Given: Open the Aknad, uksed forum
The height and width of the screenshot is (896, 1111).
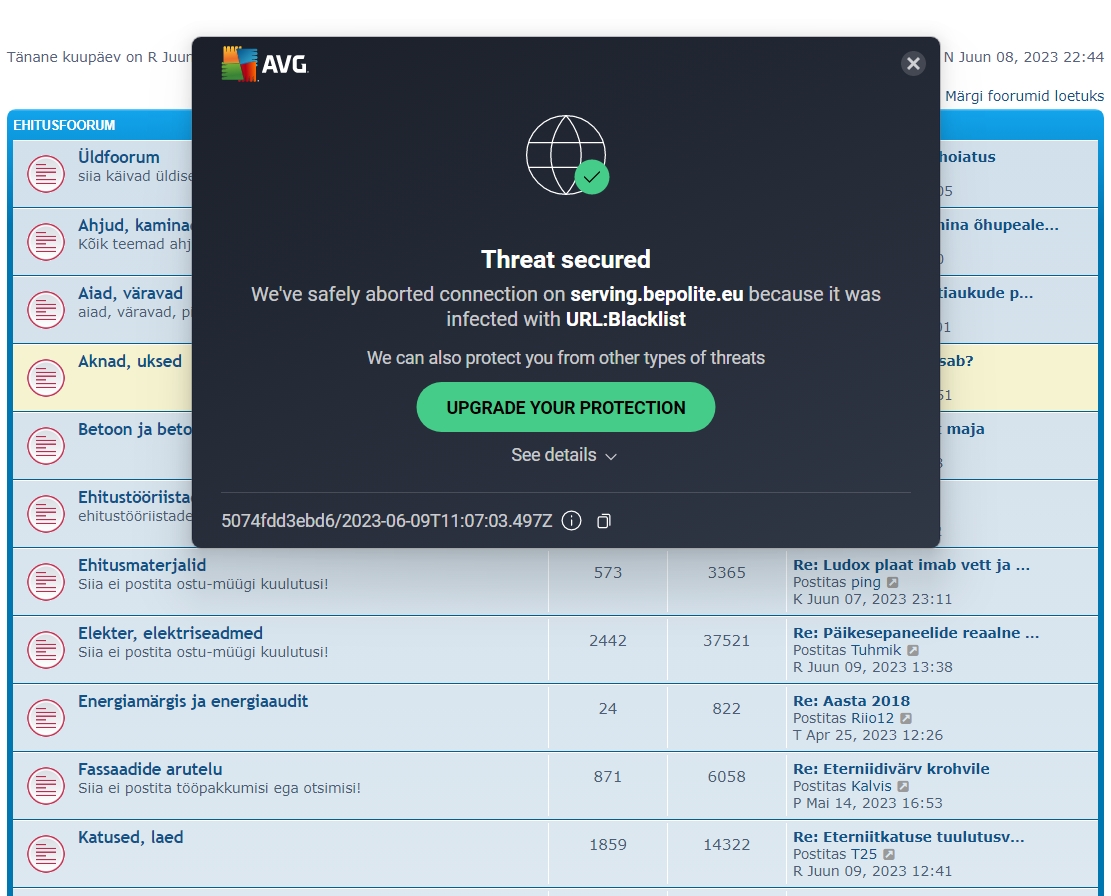Looking at the screenshot, I should (130, 361).
